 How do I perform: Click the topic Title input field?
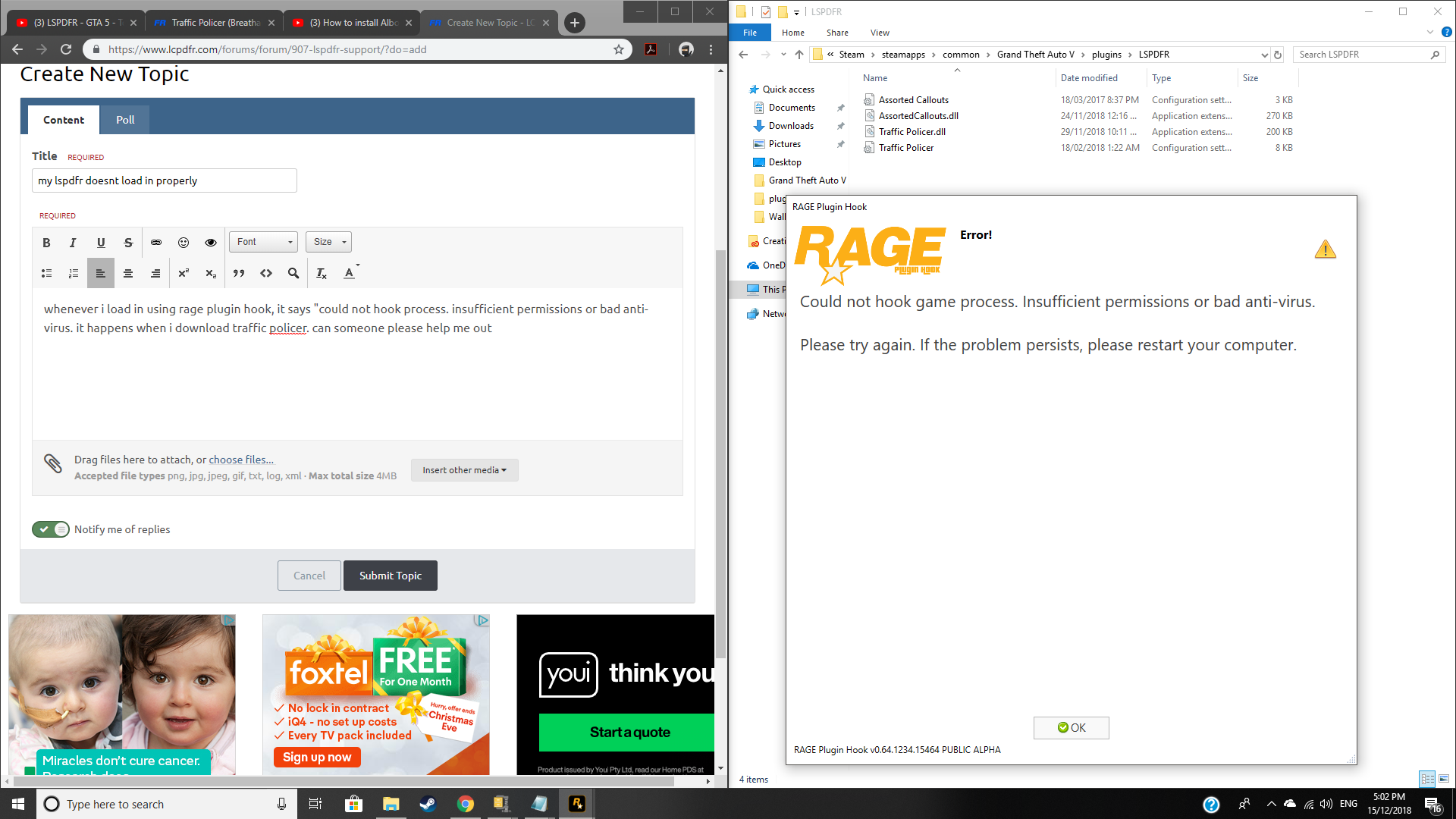tap(164, 180)
